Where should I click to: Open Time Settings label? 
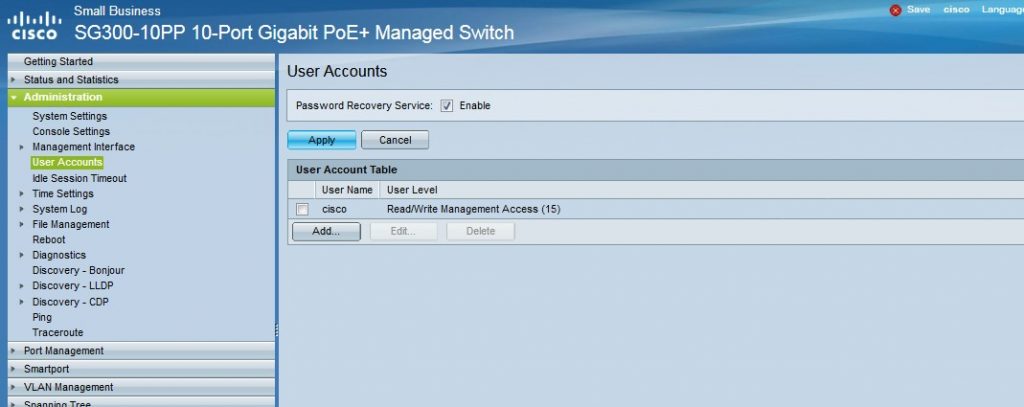63,194
